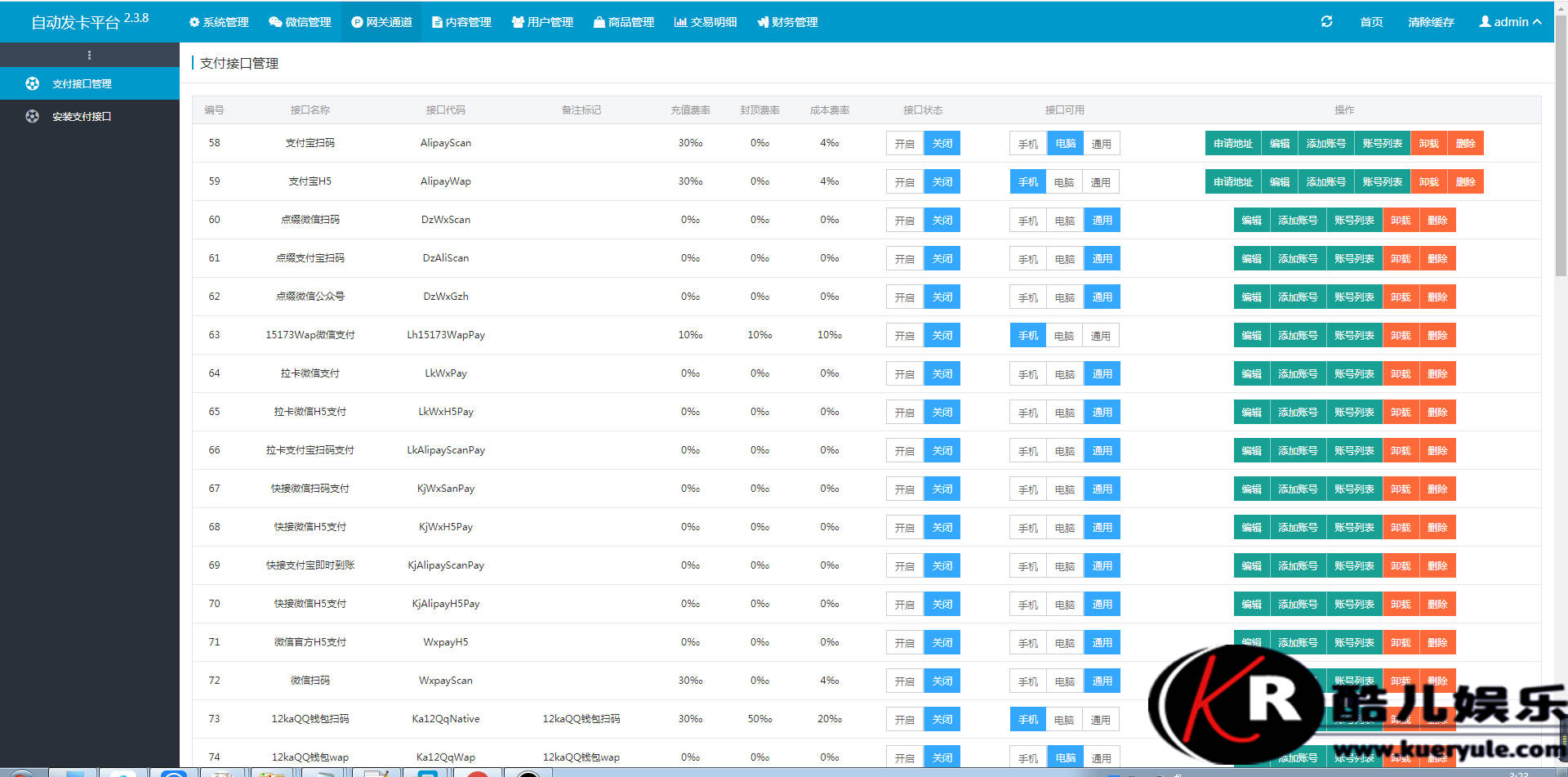Click the icon beside 支付接口管理 sidebar item
1568x777 pixels.
pos(32,83)
